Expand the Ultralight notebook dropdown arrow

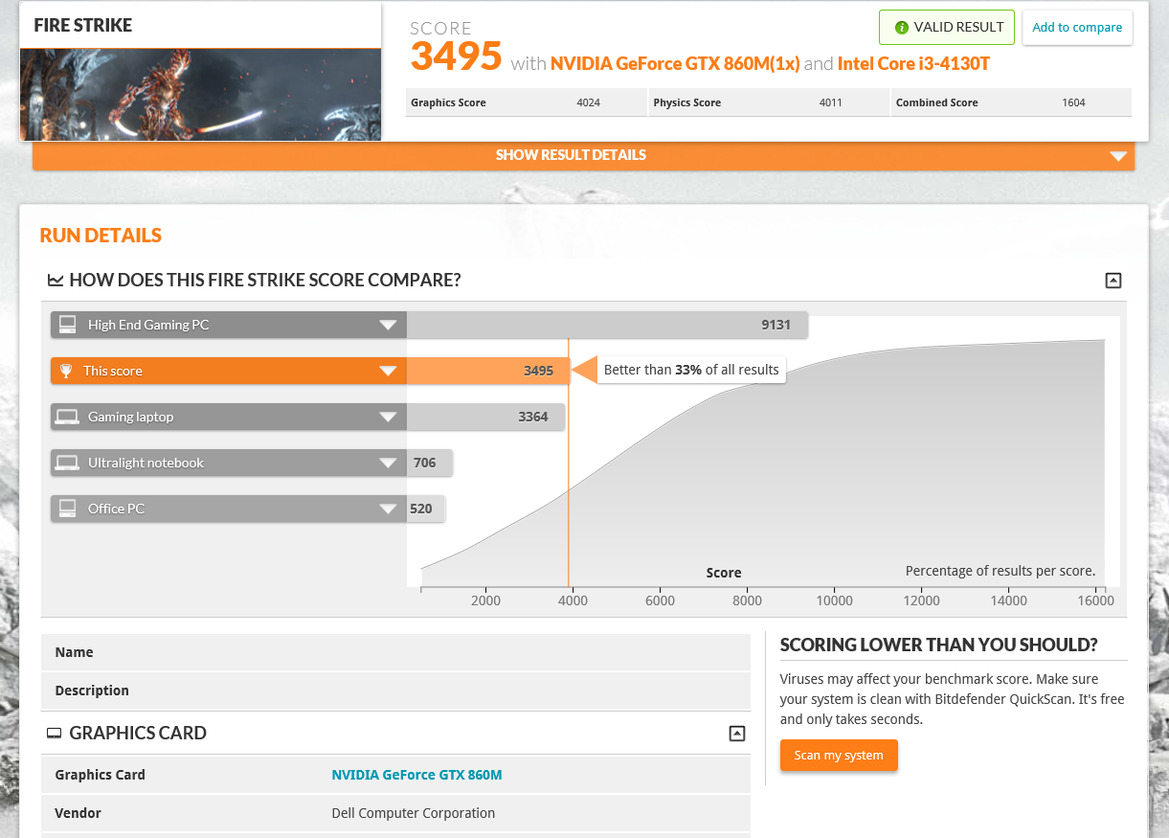(x=388, y=463)
